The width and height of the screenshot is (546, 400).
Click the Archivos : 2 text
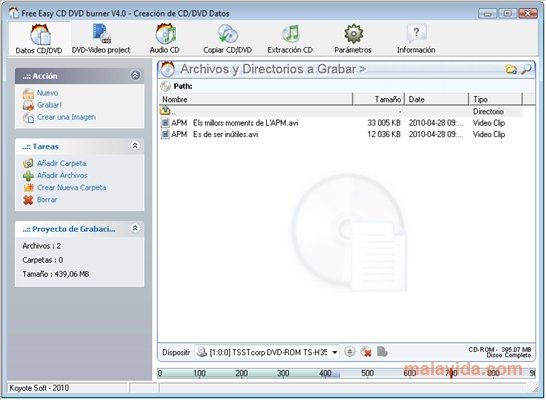[x=42, y=246]
